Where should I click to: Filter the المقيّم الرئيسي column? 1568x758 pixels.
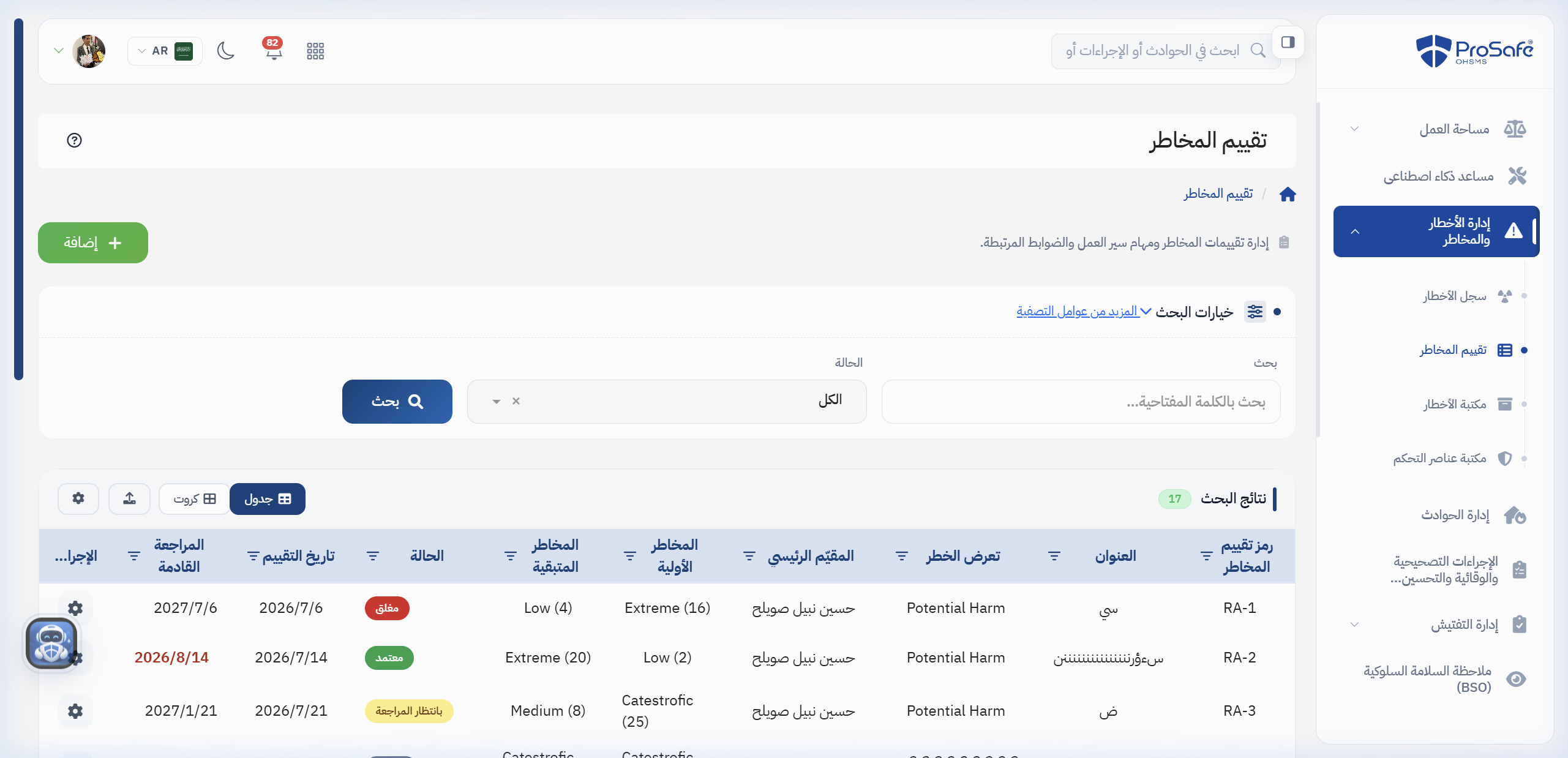pyautogui.click(x=749, y=556)
